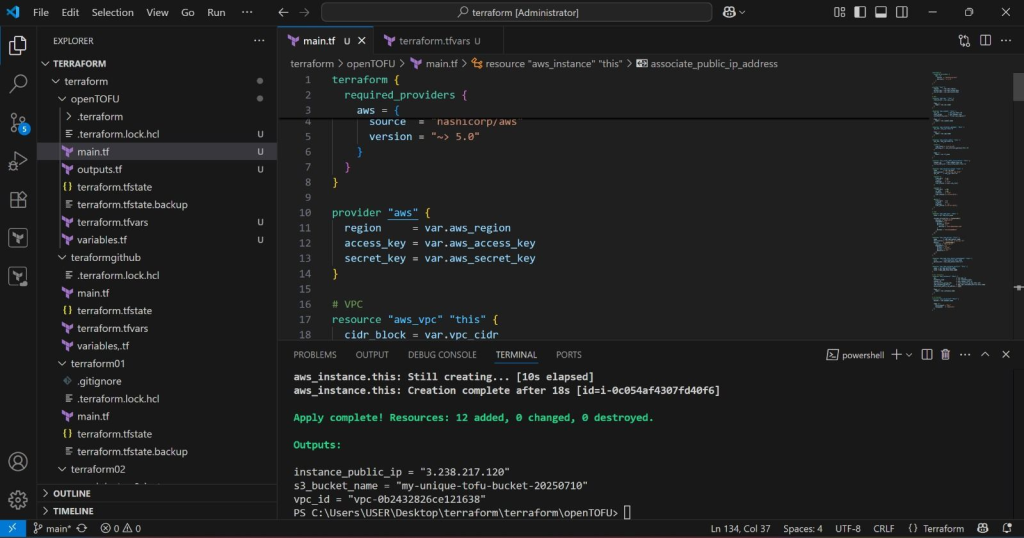1024x538 pixels.
Task: Switch to the Debug Console tab
Action: (442, 355)
